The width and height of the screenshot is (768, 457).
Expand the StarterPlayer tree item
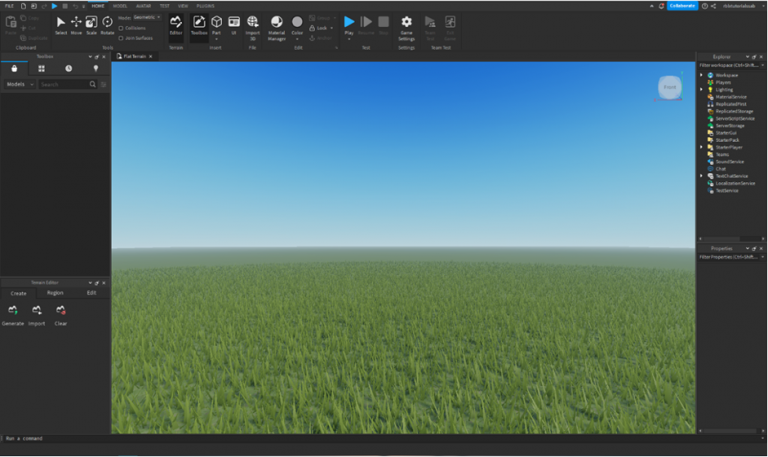pos(701,147)
